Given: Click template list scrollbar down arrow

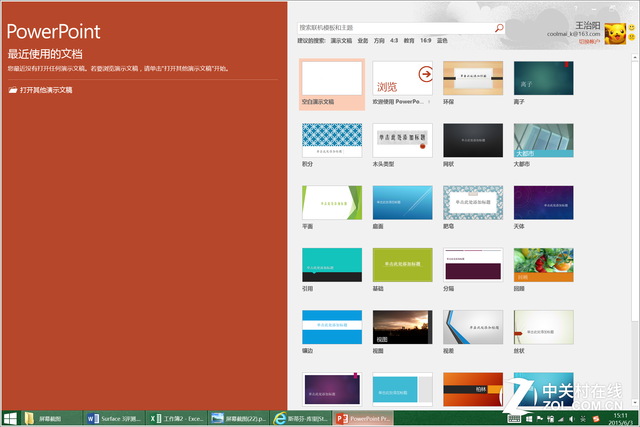Looking at the screenshot, I should [x=635, y=403].
